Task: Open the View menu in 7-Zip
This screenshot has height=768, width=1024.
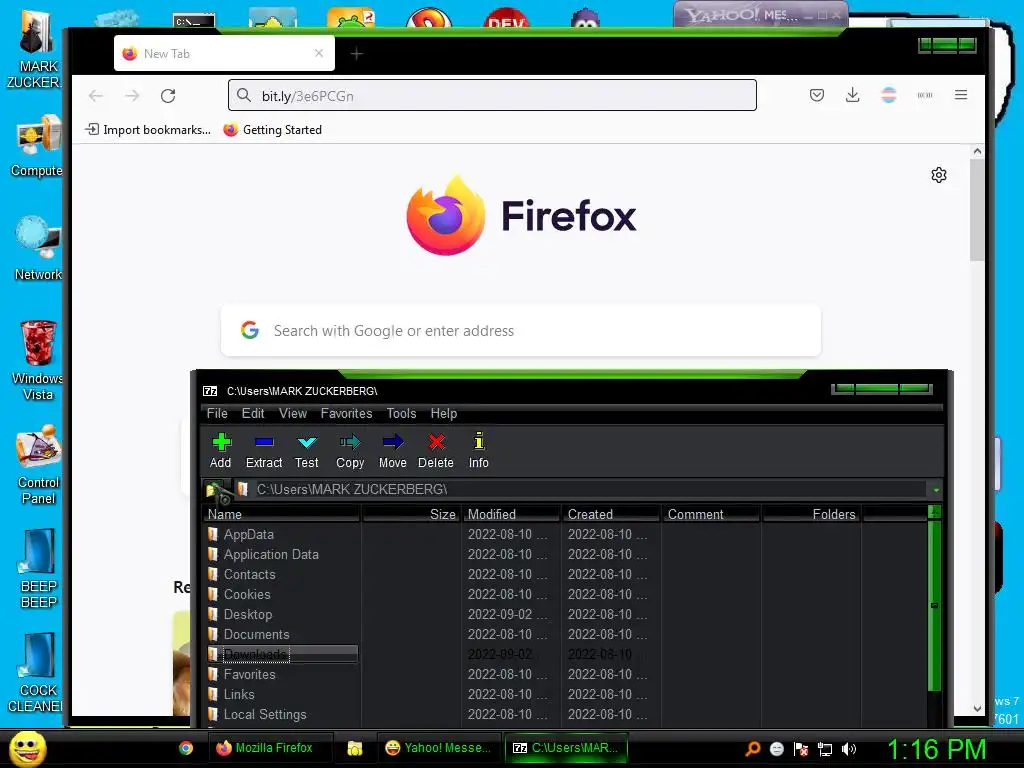Action: coord(293,413)
